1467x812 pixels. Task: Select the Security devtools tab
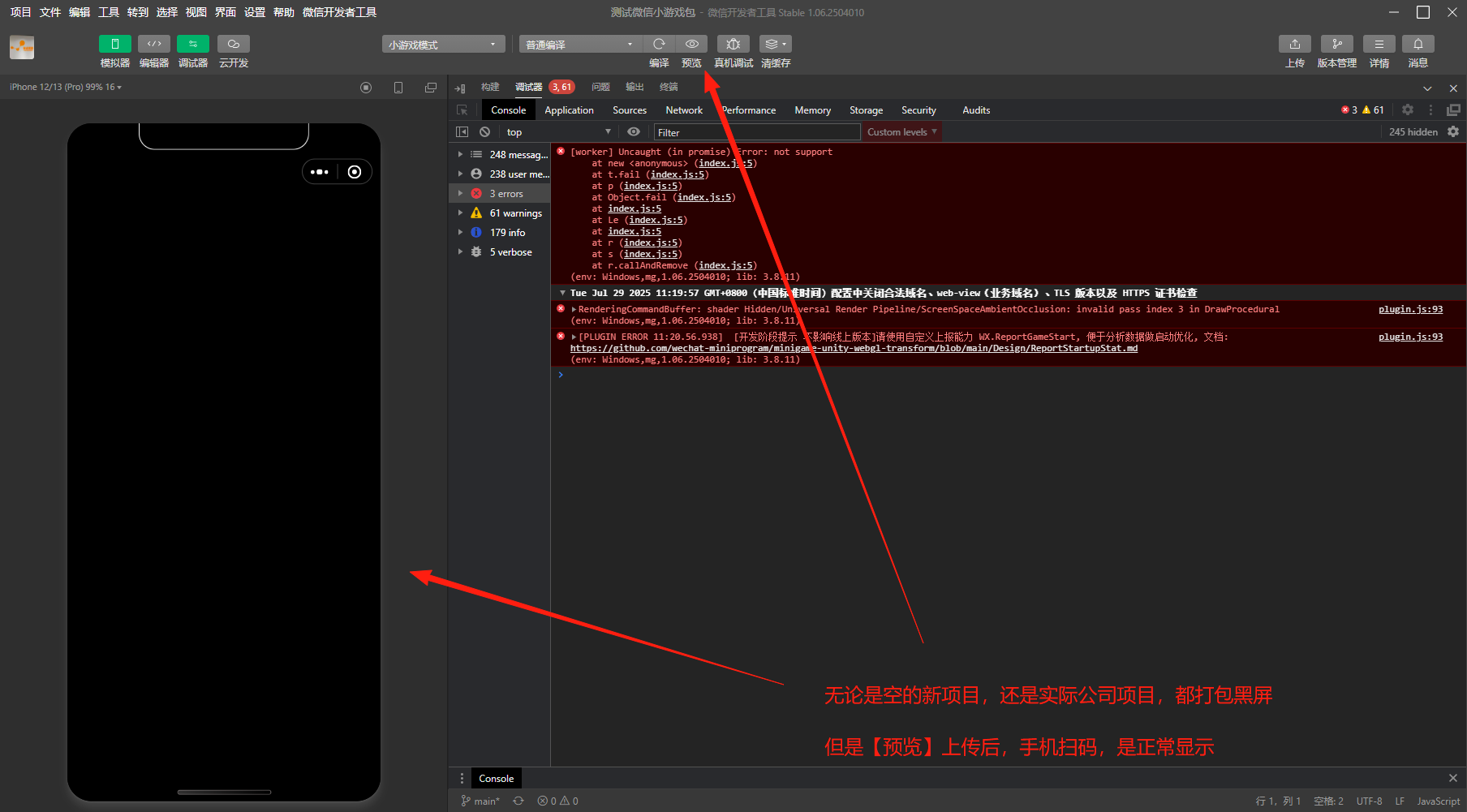point(918,110)
